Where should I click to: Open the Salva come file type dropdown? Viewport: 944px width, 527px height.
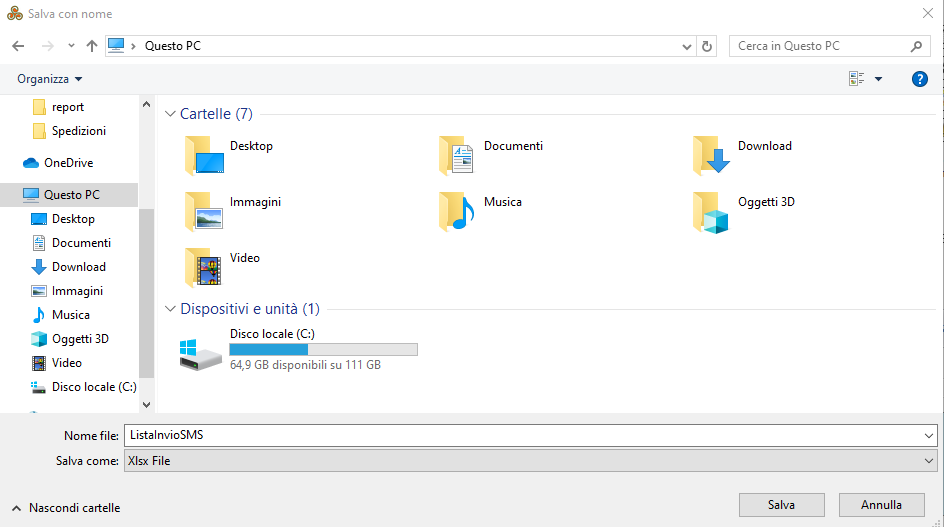(530, 461)
